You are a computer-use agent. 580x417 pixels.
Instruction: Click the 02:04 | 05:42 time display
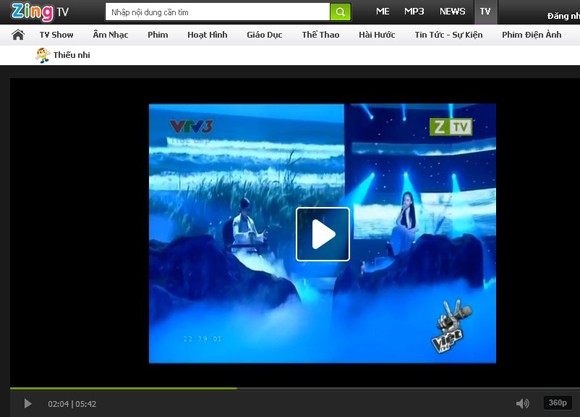coord(72,404)
